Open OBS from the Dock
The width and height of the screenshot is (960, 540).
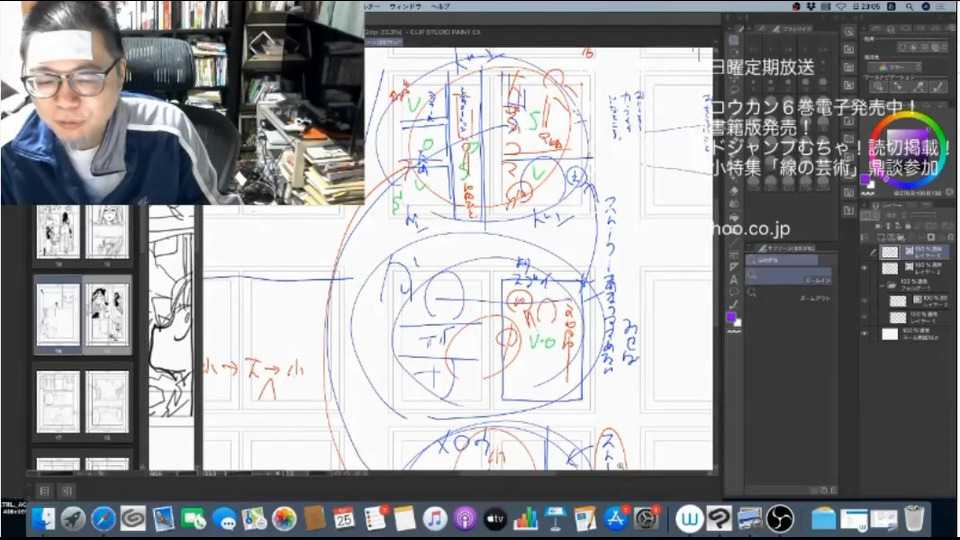click(779, 519)
